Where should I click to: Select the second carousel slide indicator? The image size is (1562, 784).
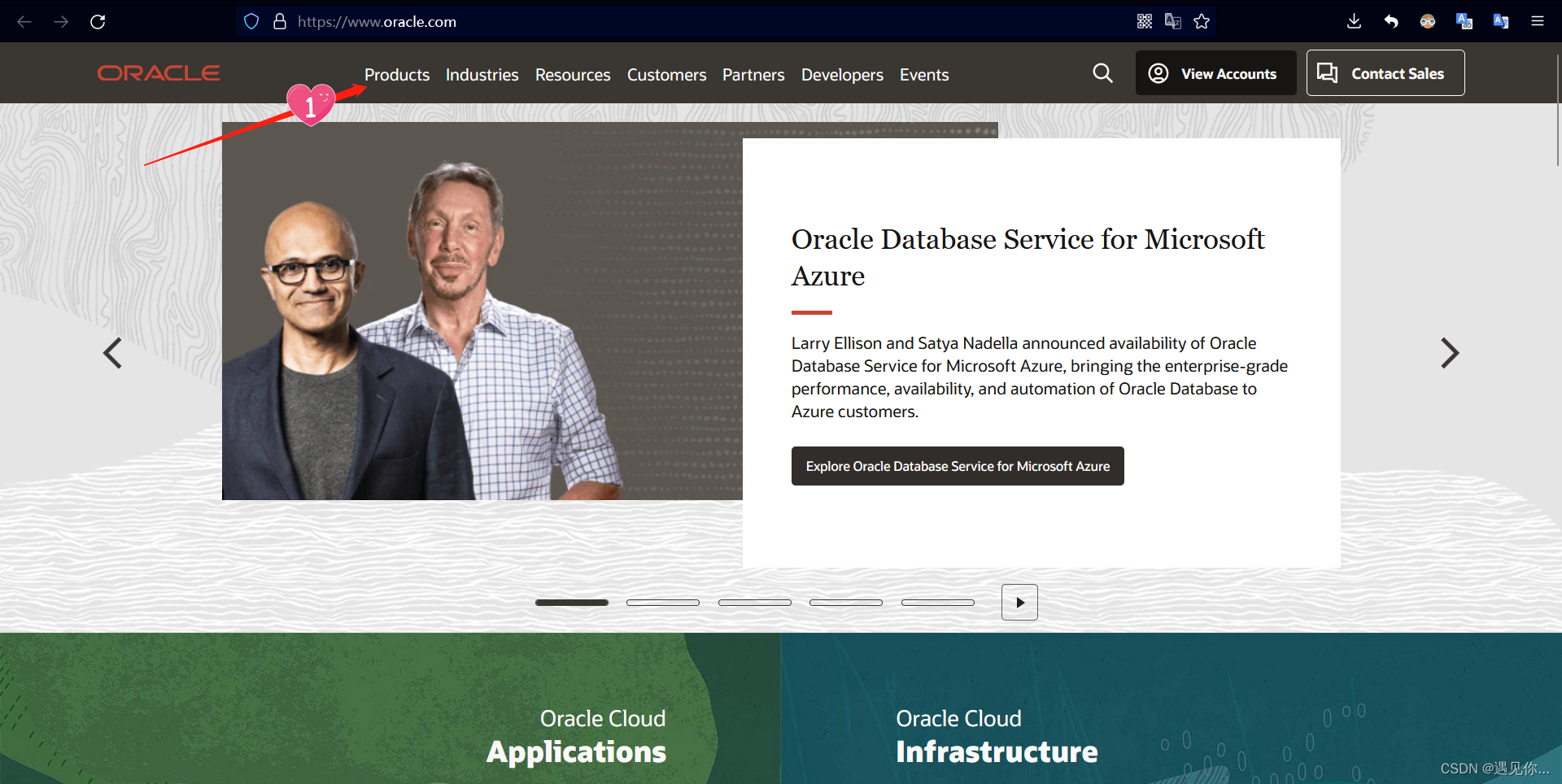(x=663, y=603)
